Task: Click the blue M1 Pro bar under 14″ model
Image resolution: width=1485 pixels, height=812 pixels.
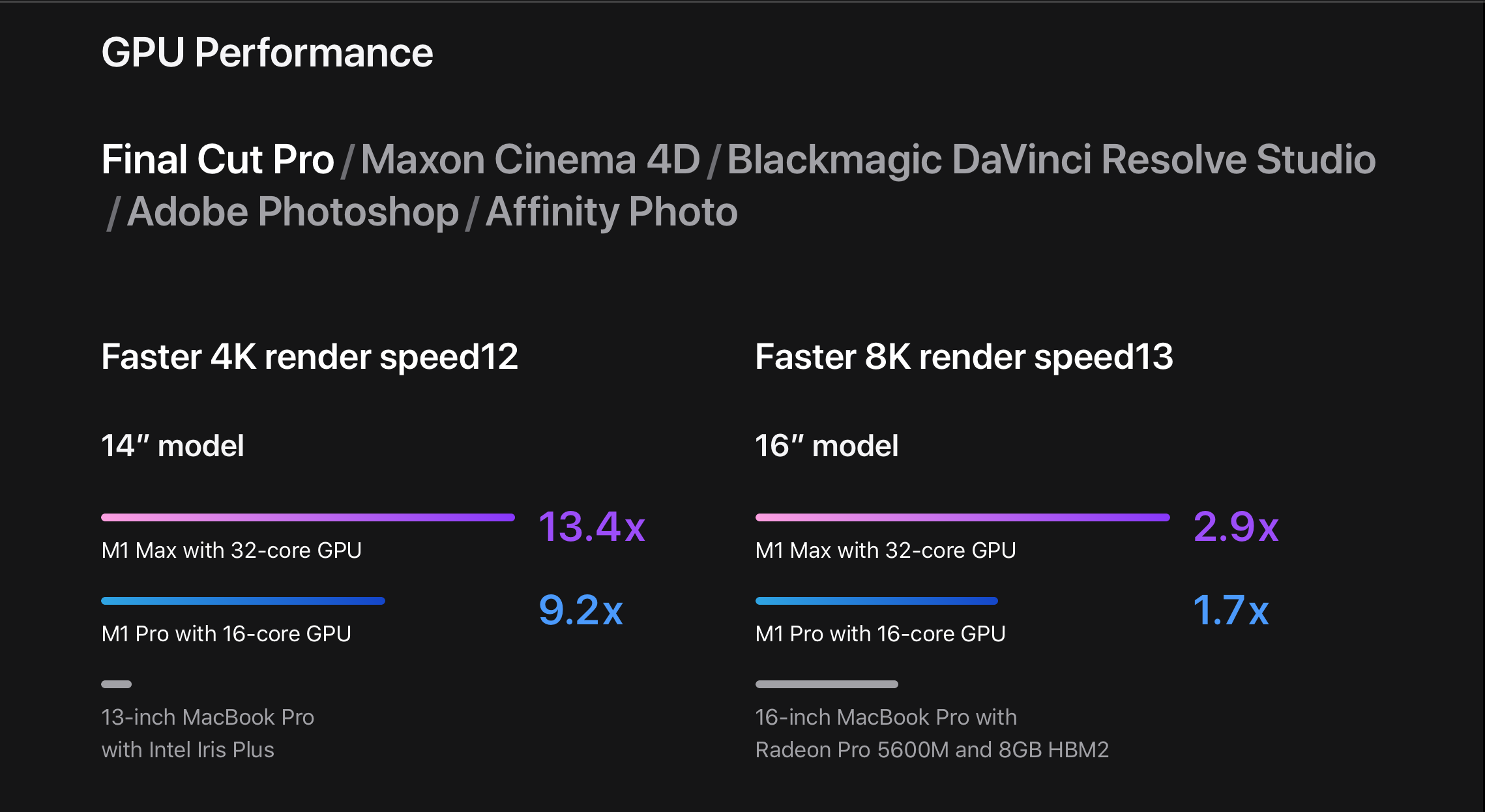Action: [243, 601]
